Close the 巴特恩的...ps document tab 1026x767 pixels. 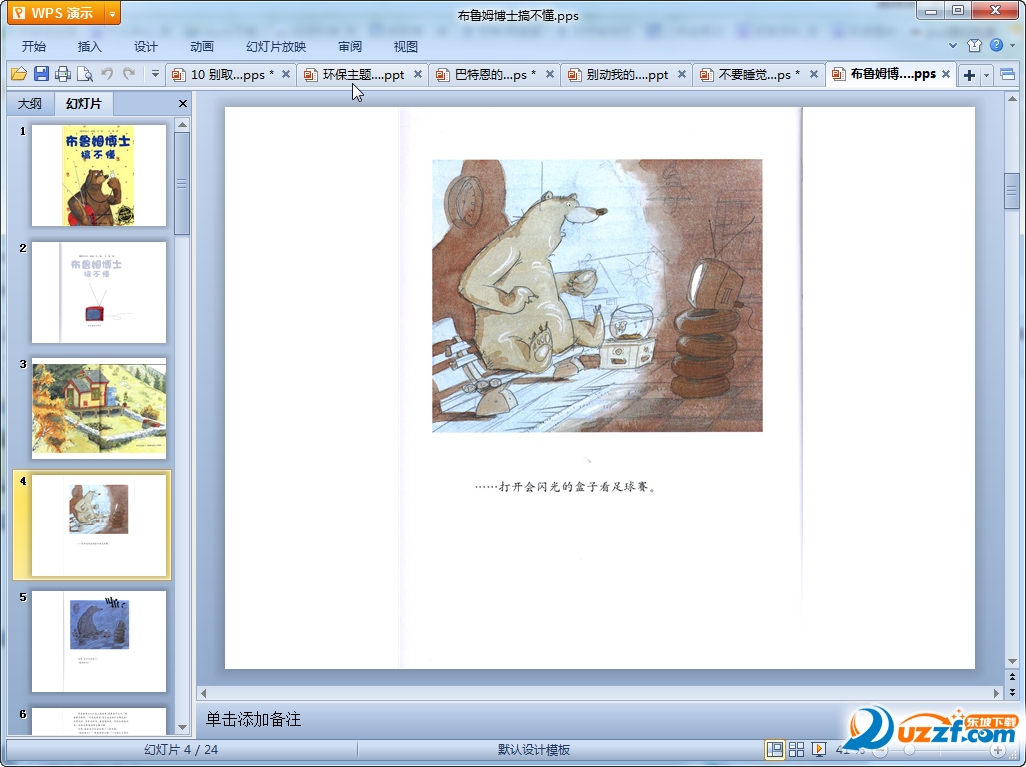(550, 75)
